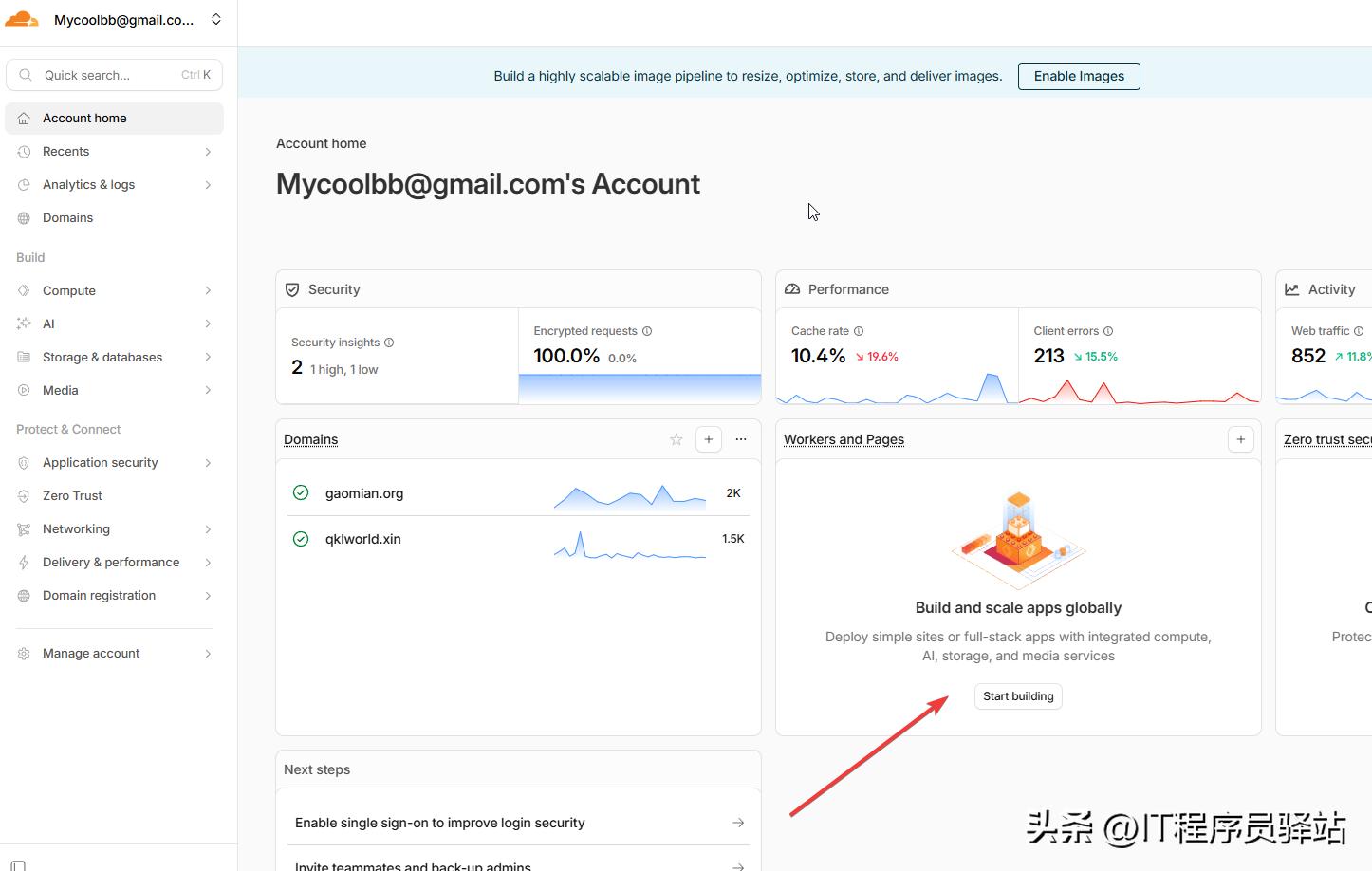Open the account switcher dropdown
The image size is (1372, 871).
click(216, 19)
